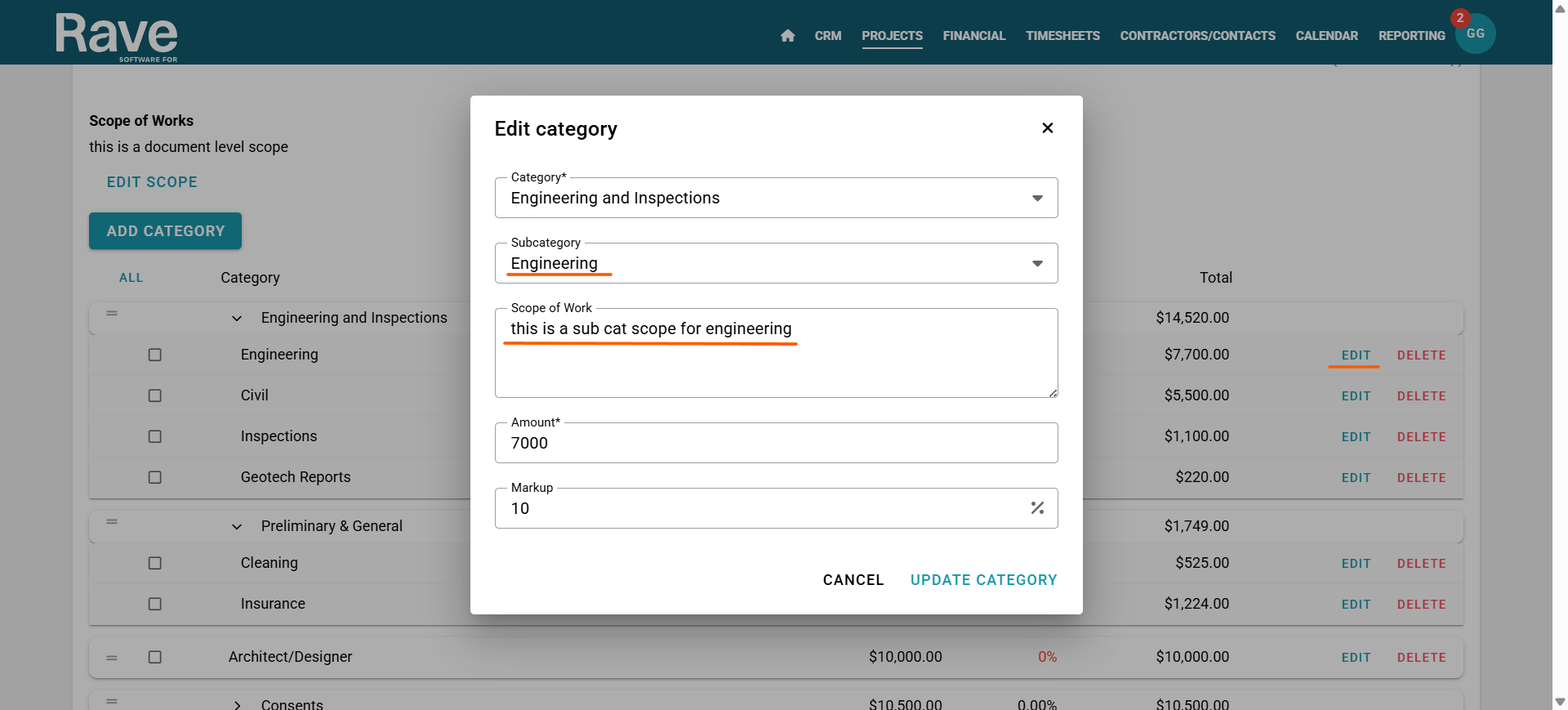Click the drag handle on Architect/Designer row
The width and height of the screenshot is (1568, 710).
coord(112,658)
